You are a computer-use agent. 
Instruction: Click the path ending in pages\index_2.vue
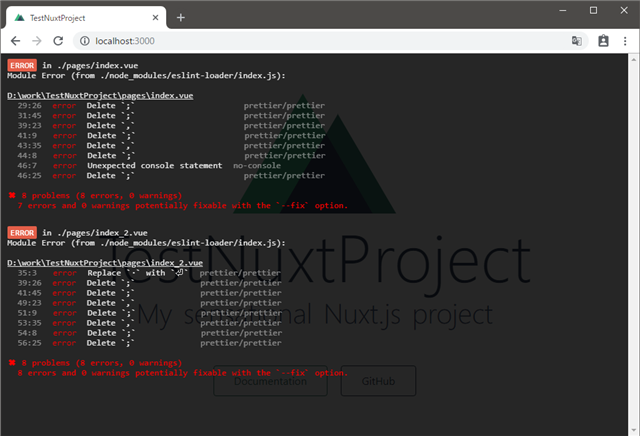coord(105,263)
